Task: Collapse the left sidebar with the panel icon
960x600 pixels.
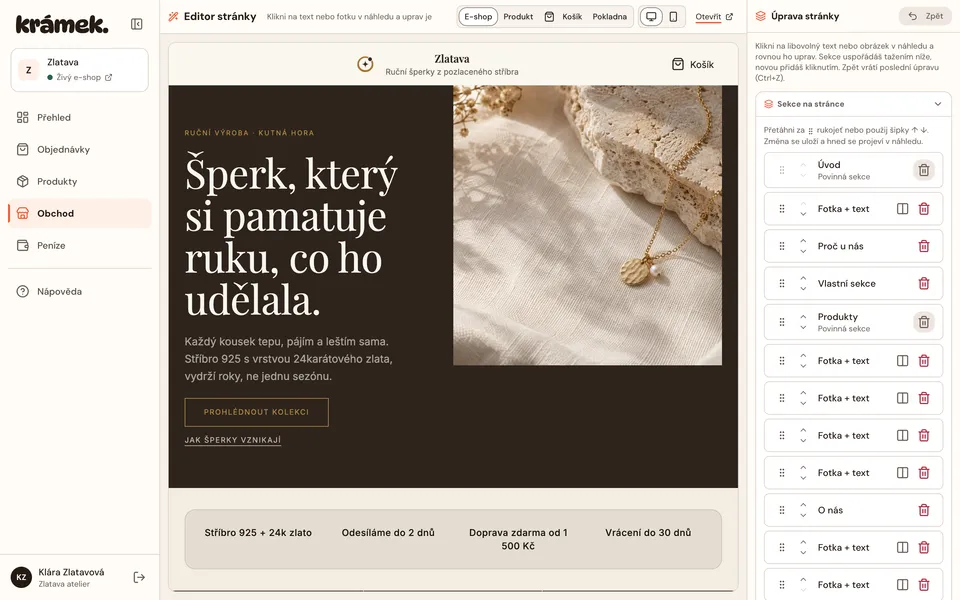Action: (x=137, y=24)
